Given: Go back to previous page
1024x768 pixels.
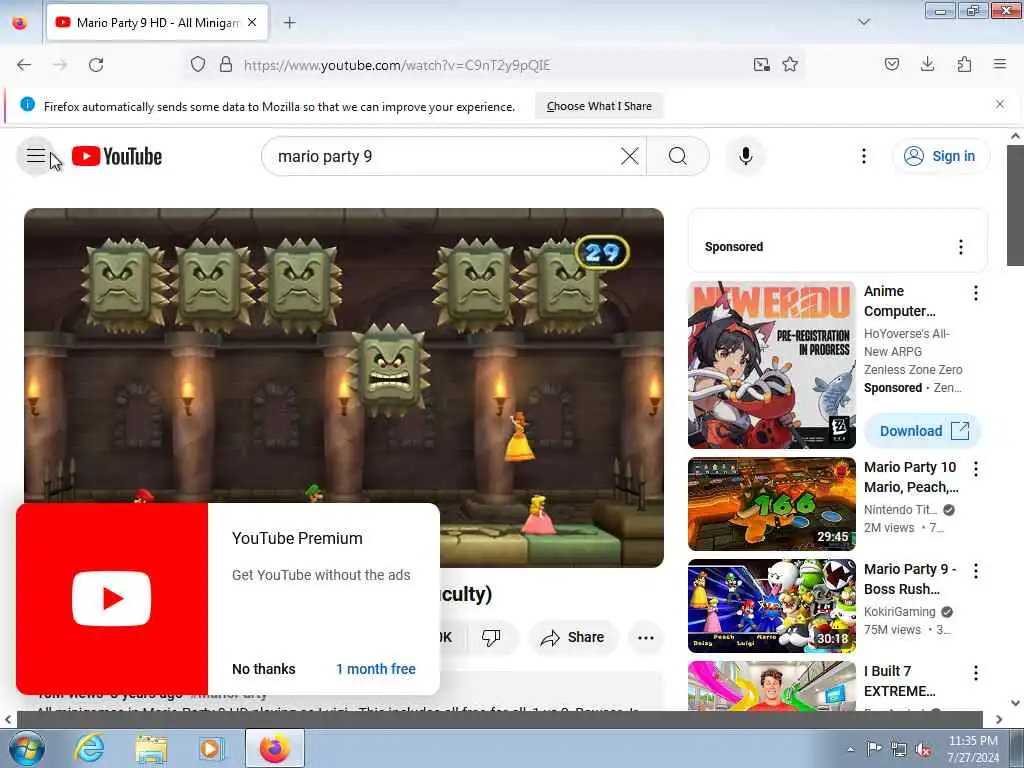Looking at the screenshot, I should [24, 65].
